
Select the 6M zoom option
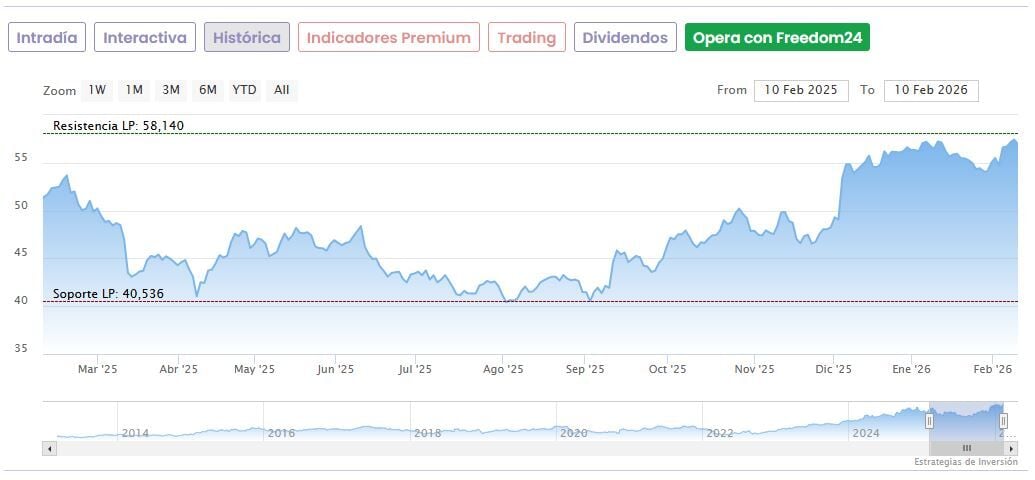tap(208, 90)
